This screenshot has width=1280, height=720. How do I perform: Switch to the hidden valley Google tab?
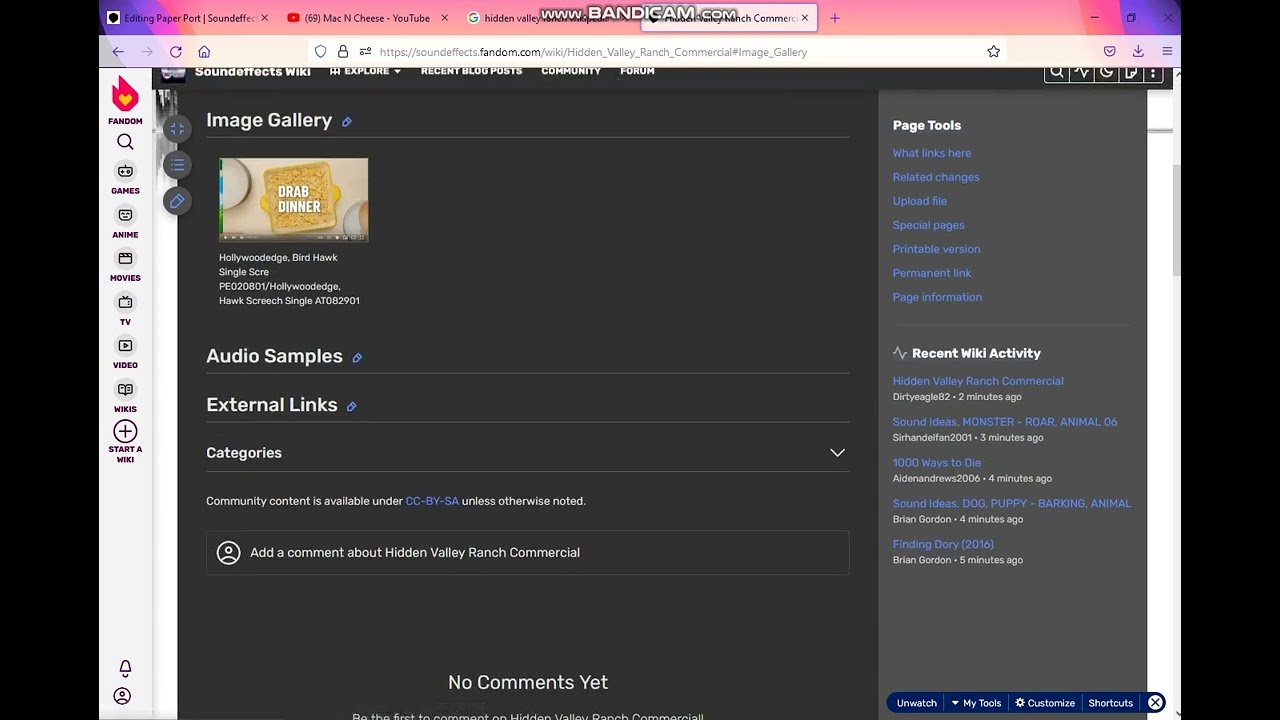(x=545, y=18)
